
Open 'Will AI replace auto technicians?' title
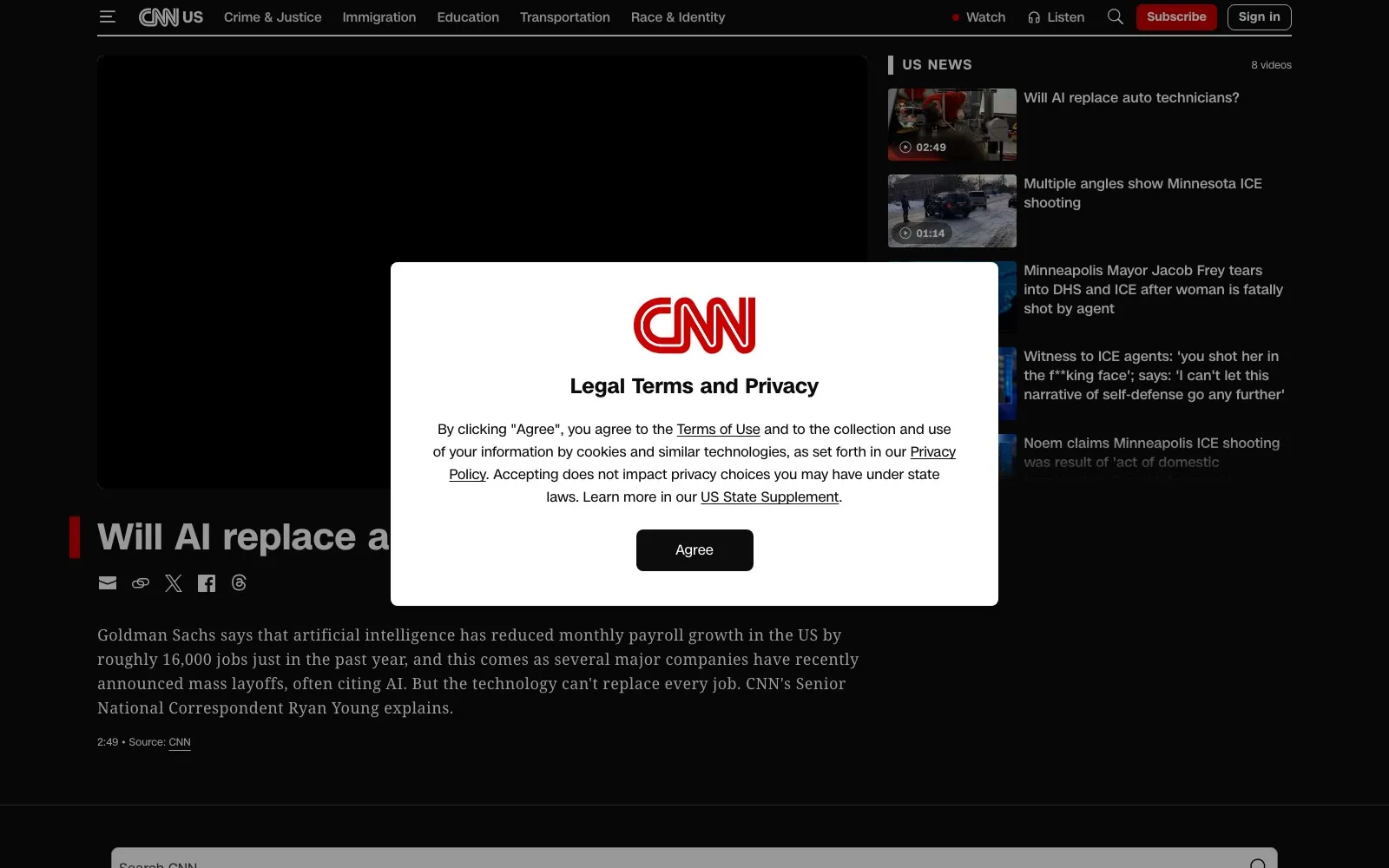(x=1131, y=97)
